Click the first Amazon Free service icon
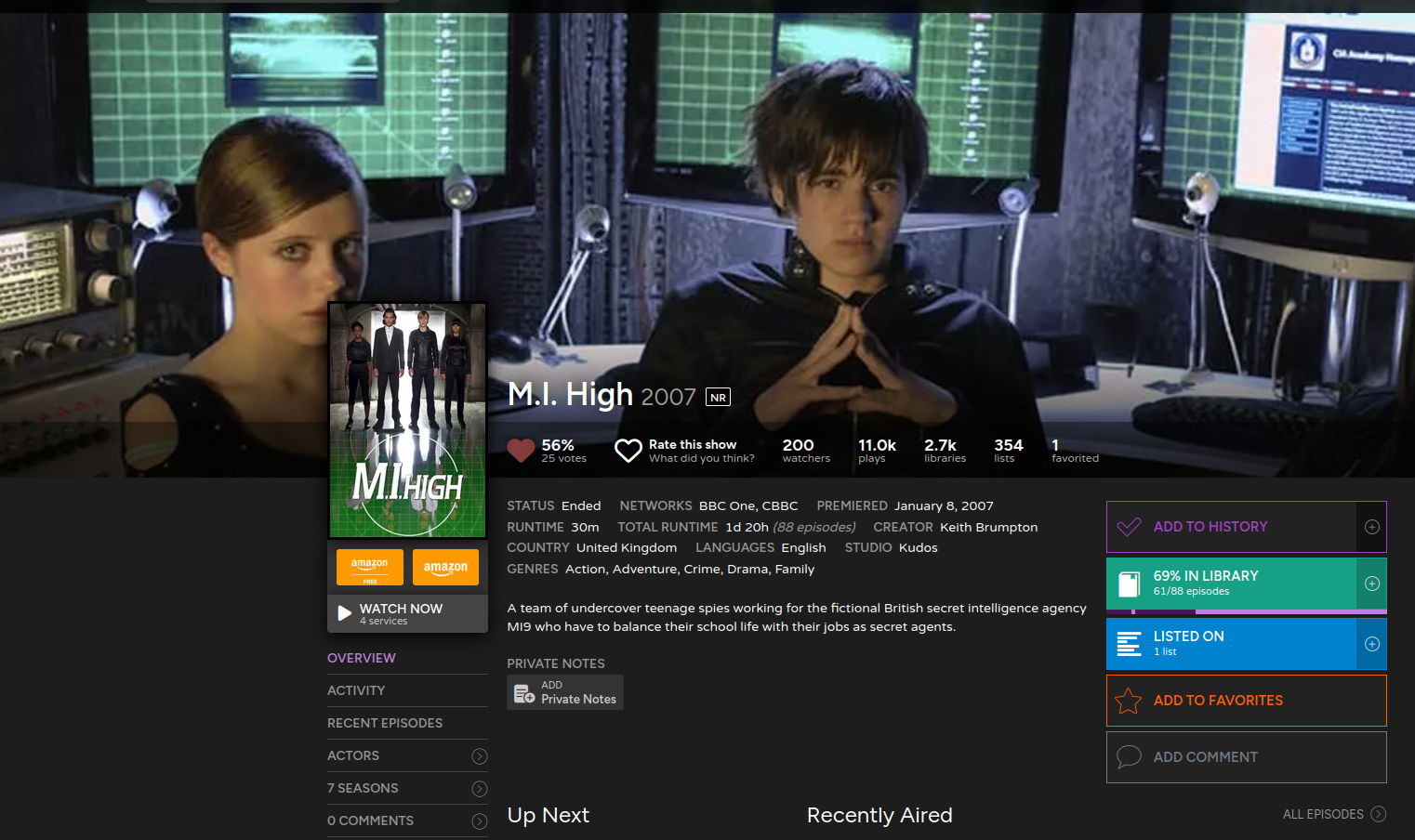Viewport: 1415px width, 840px height. click(x=370, y=567)
